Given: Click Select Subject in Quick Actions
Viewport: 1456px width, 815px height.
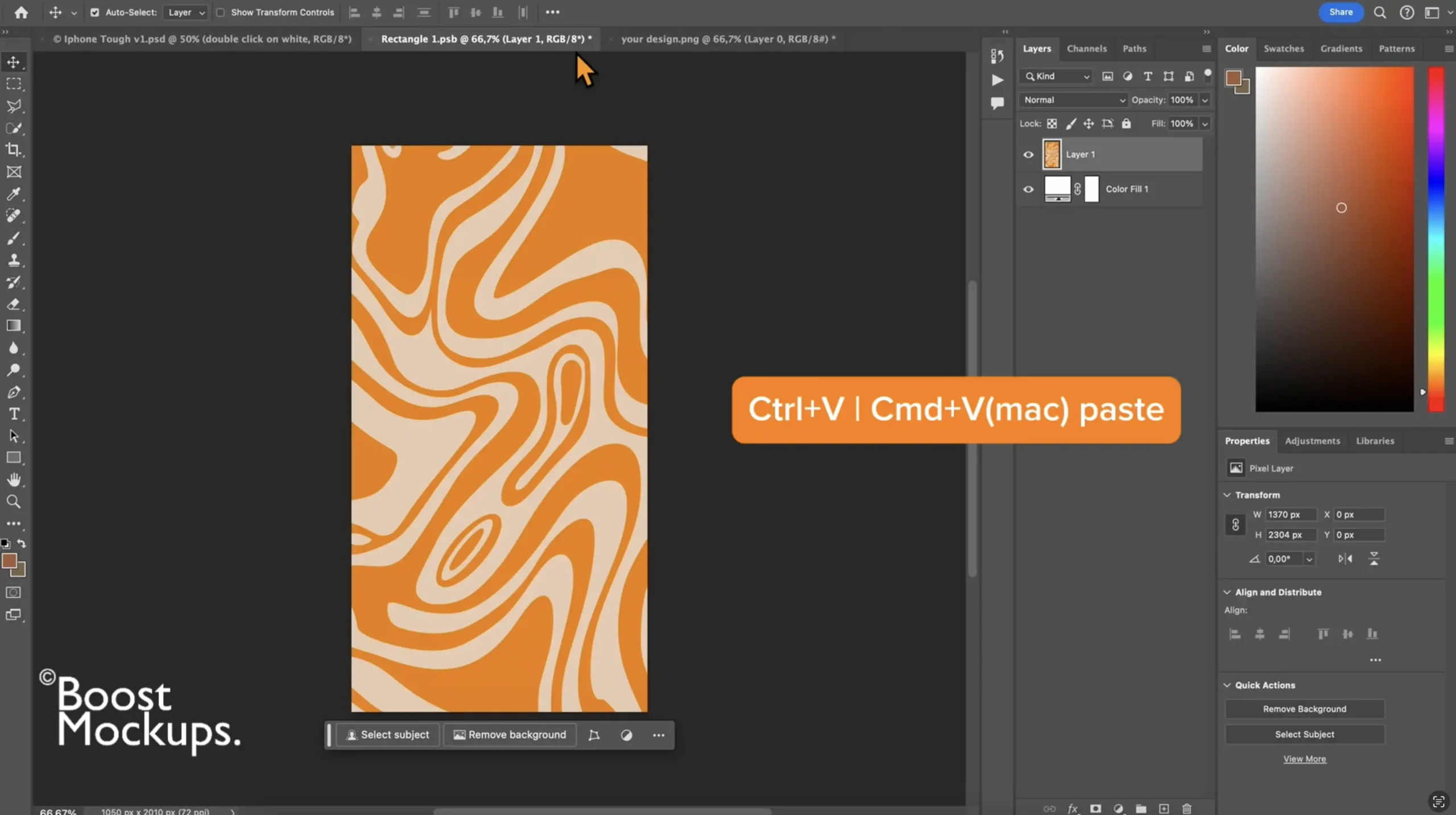Looking at the screenshot, I should coord(1304,734).
